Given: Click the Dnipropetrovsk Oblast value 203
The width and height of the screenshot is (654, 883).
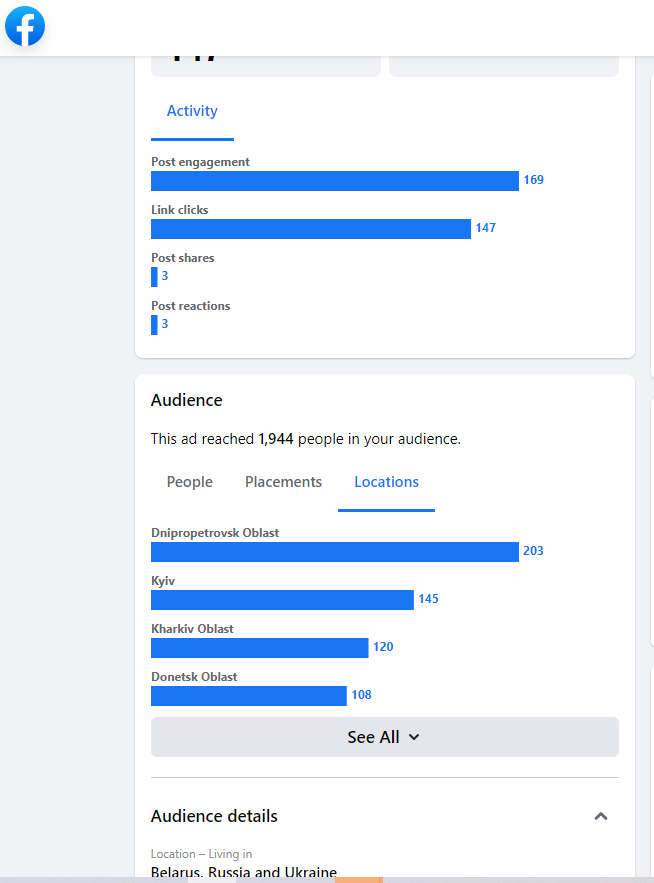Looking at the screenshot, I should tap(534, 552).
